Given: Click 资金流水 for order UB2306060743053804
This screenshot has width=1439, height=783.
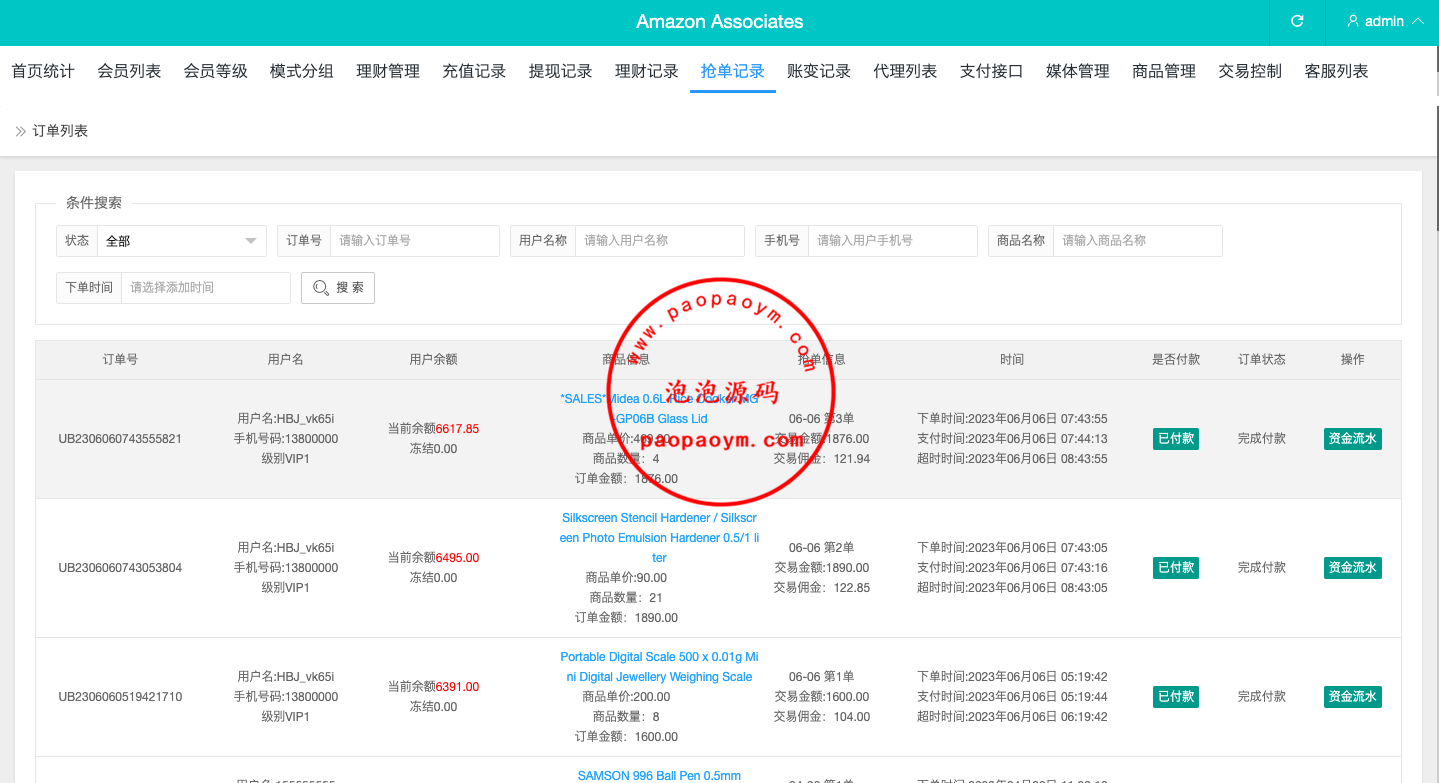Looking at the screenshot, I should 1352,568.
